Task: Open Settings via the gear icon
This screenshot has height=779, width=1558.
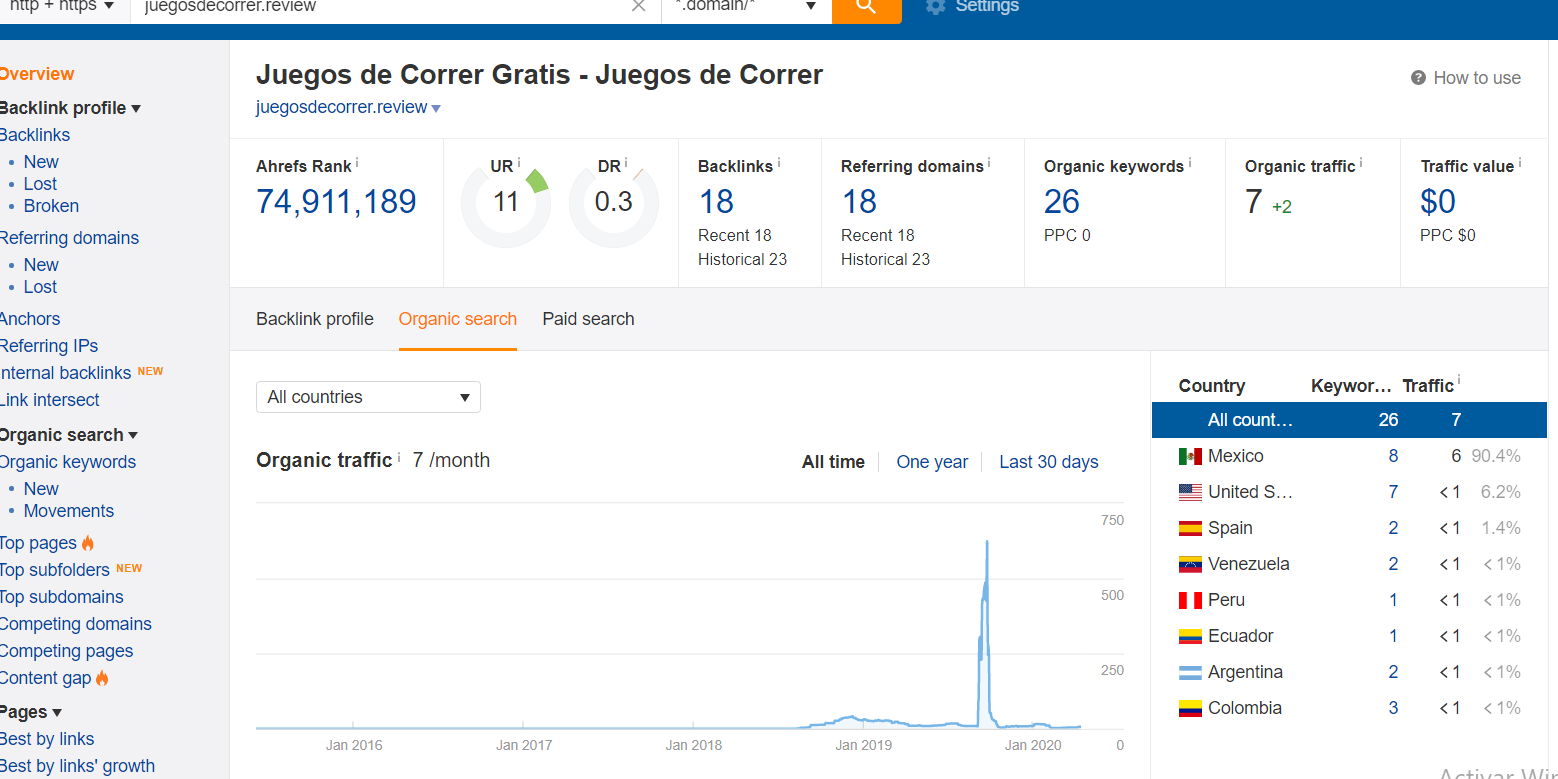Action: (935, 6)
